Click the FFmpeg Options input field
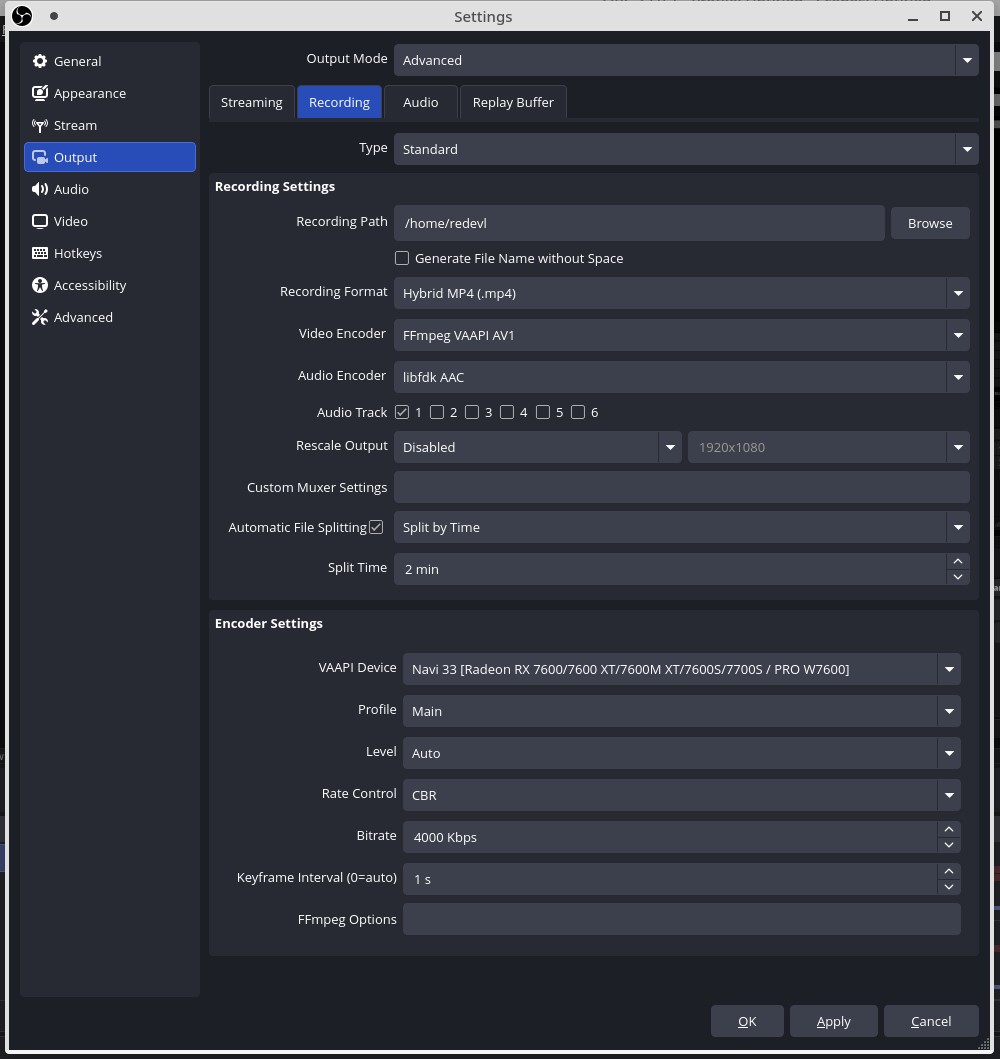Image resolution: width=1000 pixels, height=1059 pixels. pyautogui.click(x=682, y=919)
